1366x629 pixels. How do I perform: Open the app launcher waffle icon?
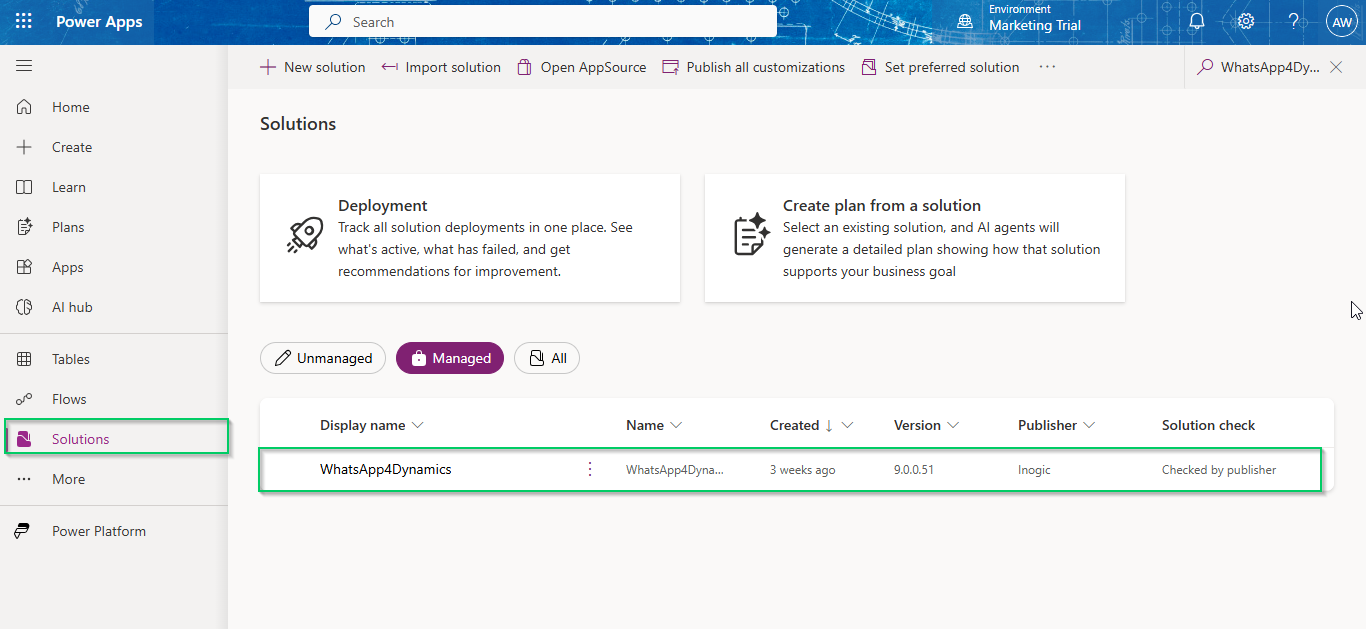coord(24,22)
